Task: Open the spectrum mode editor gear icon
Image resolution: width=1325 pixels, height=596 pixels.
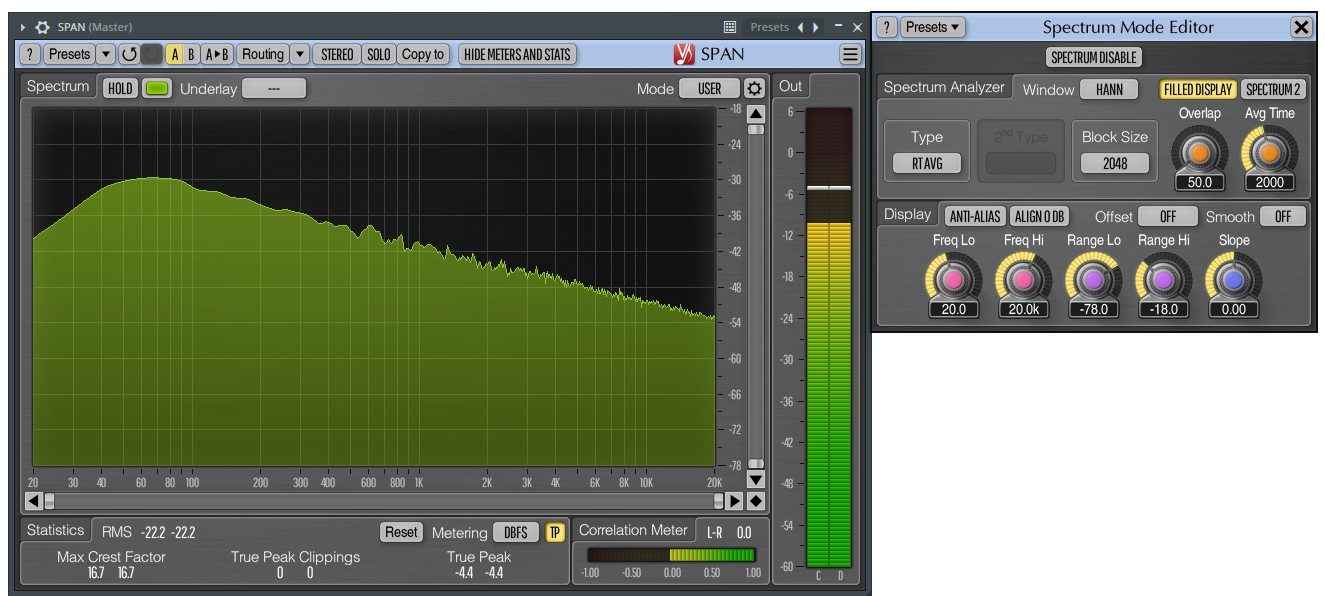Action: (754, 88)
